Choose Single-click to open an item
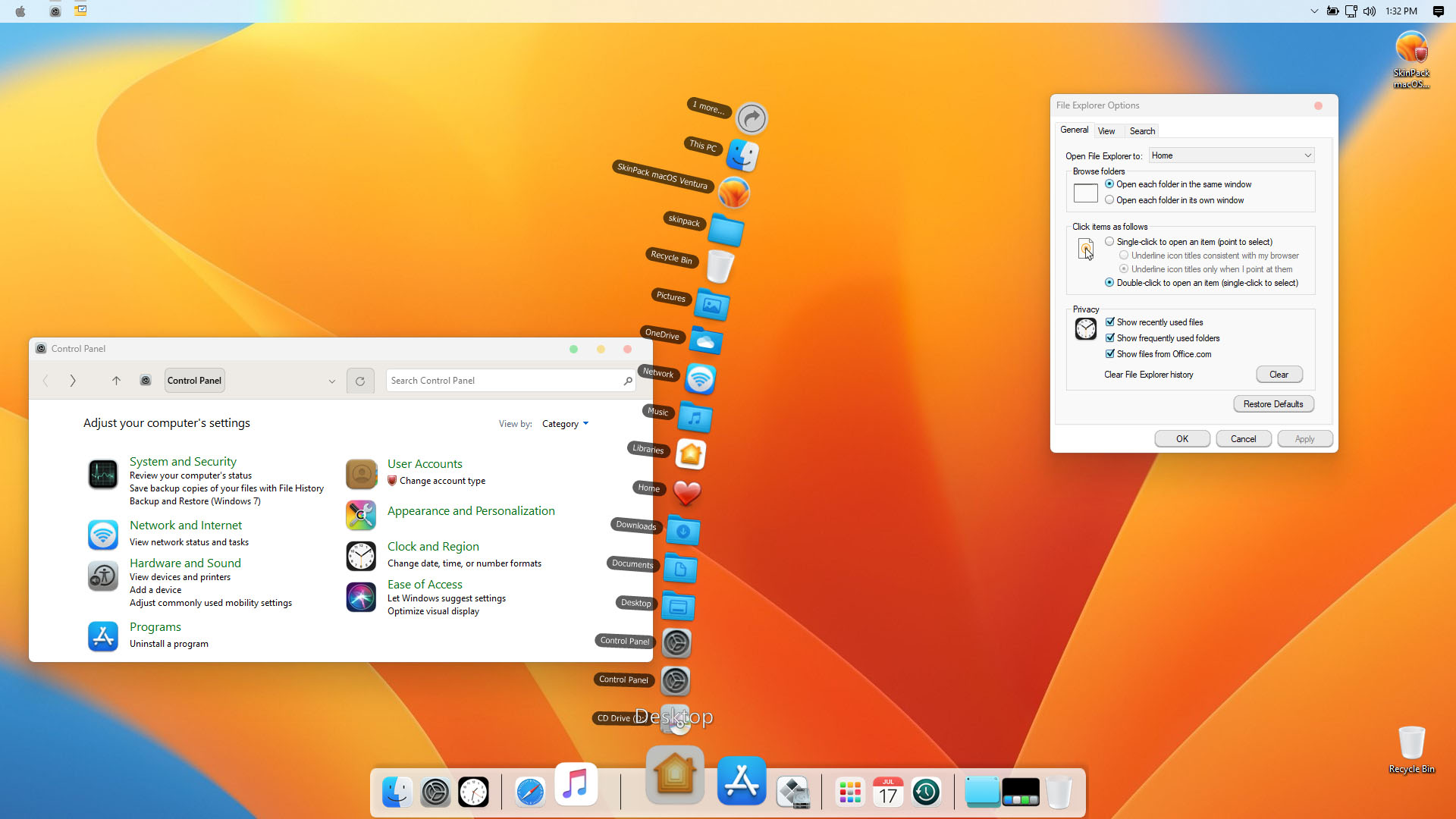Viewport: 1456px width, 819px height. (1109, 242)
